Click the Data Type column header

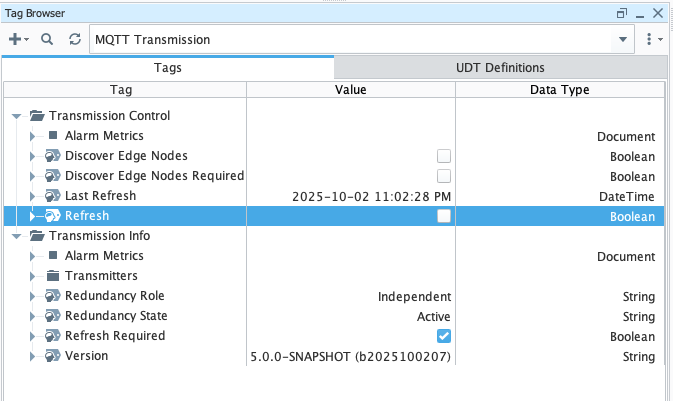(x=558, y=90)
